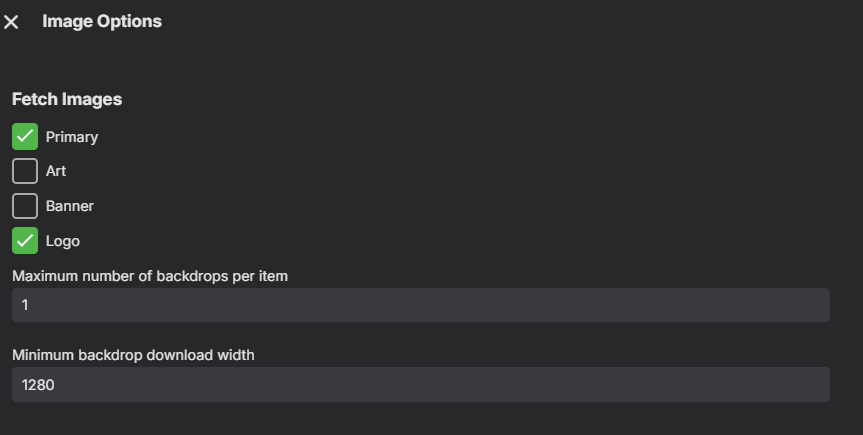
Task: Disable Logo image fetching
Action: (x=25, y=241)
